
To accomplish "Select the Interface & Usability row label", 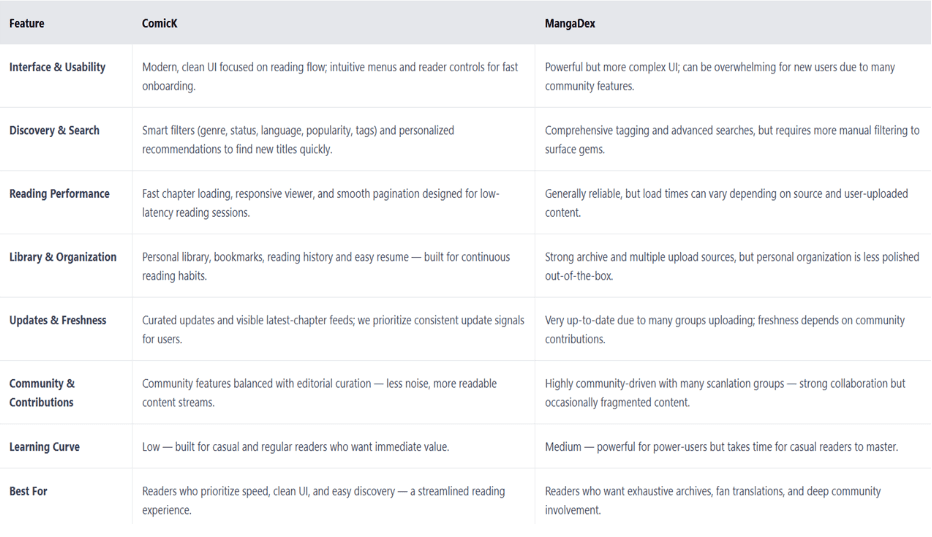I will (57, 67).
